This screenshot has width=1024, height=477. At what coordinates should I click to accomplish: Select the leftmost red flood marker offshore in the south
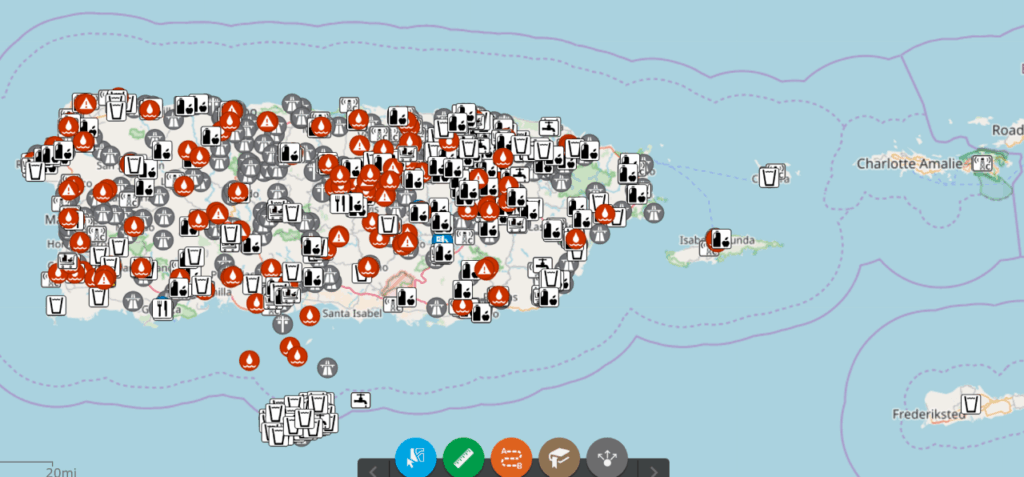[x=249, y=359]
